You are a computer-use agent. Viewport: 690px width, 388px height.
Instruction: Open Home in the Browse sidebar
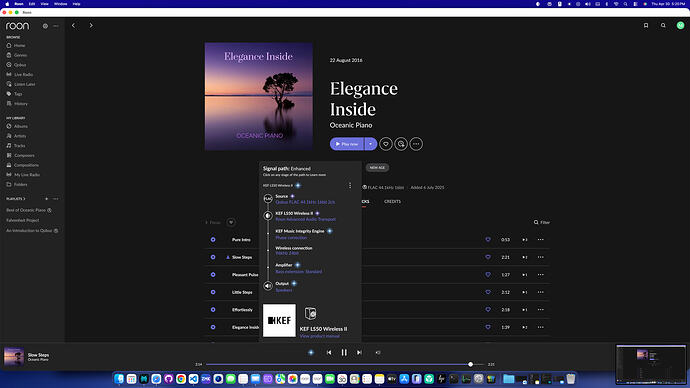coord(16,45)
